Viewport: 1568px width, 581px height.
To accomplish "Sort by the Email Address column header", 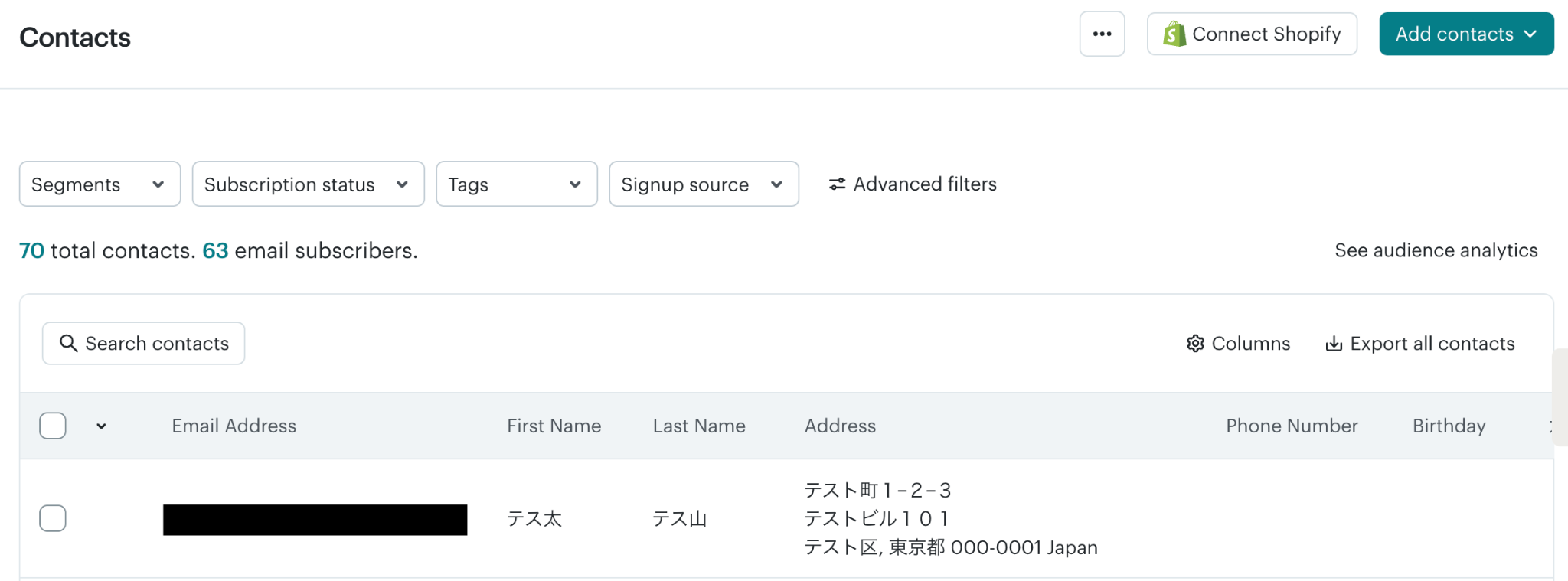I will click(234, 426).
